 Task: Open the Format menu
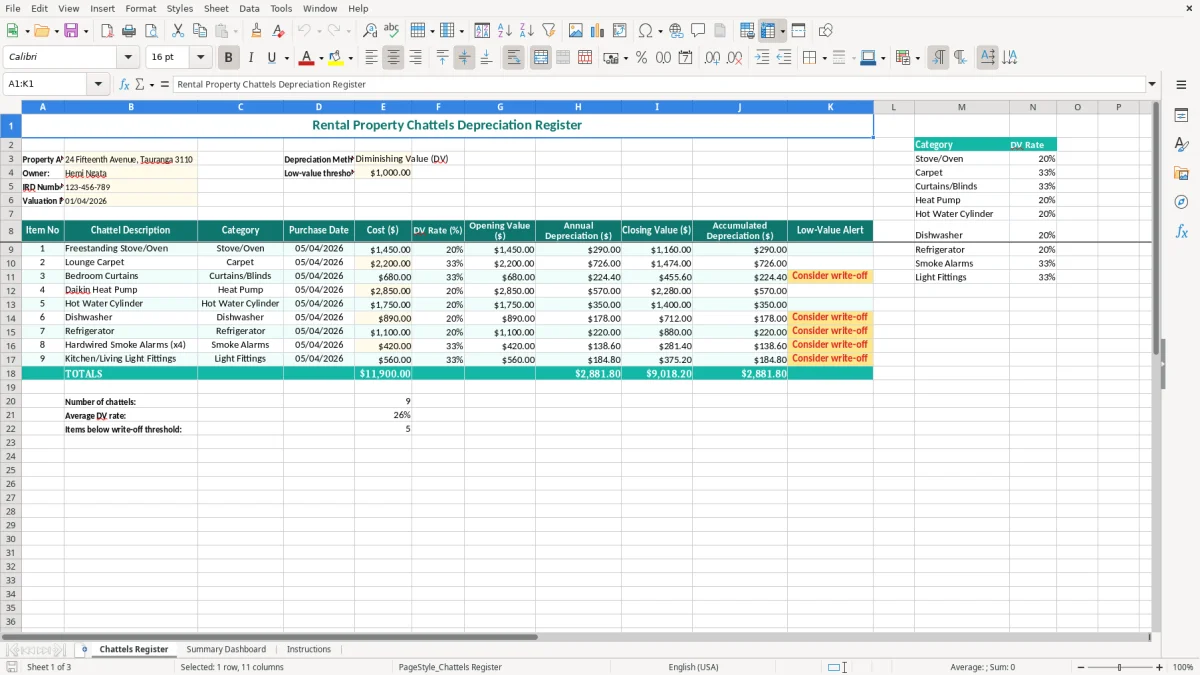click(140, 8)
